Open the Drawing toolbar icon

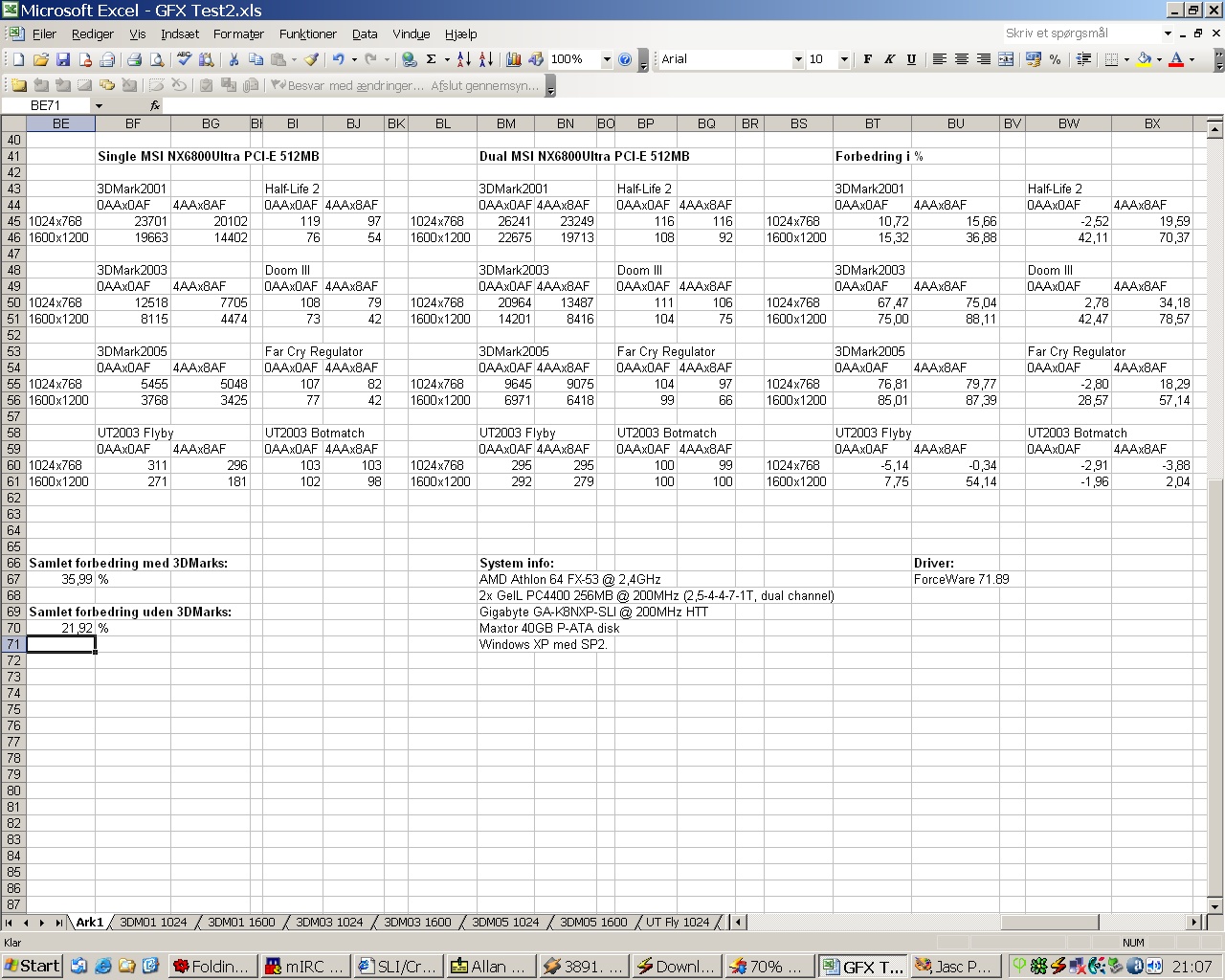coord(535,59)
